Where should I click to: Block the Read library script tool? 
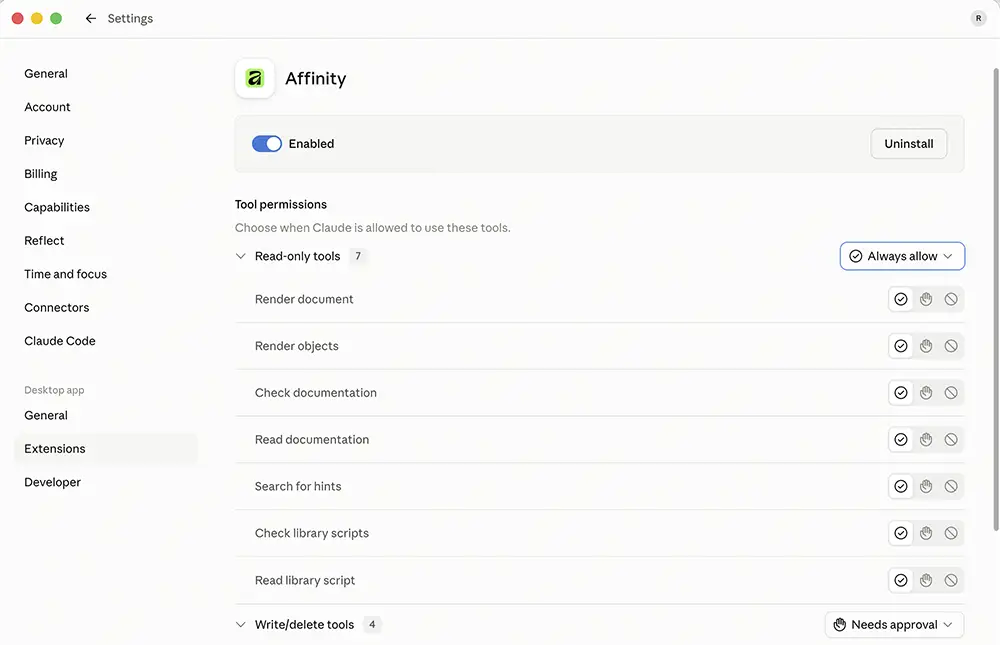click(x=951, y=580)
